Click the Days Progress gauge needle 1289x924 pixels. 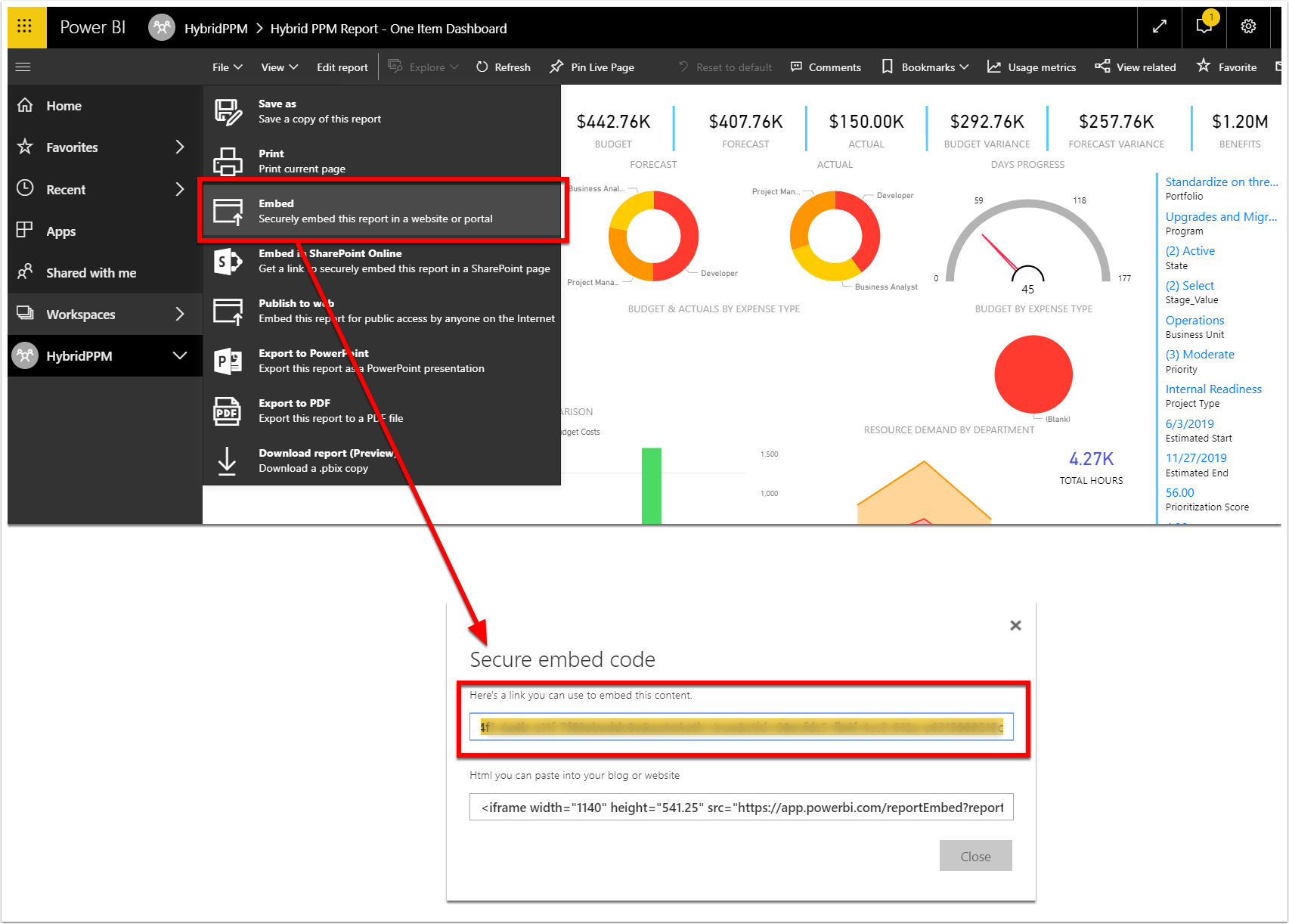(1000, 253)
